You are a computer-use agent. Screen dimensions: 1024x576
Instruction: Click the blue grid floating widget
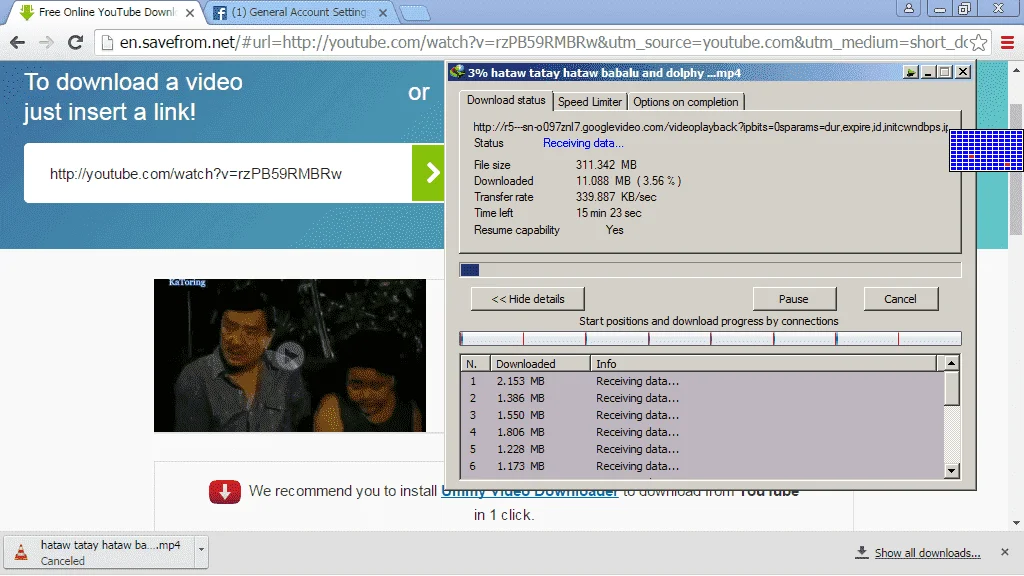986,150
